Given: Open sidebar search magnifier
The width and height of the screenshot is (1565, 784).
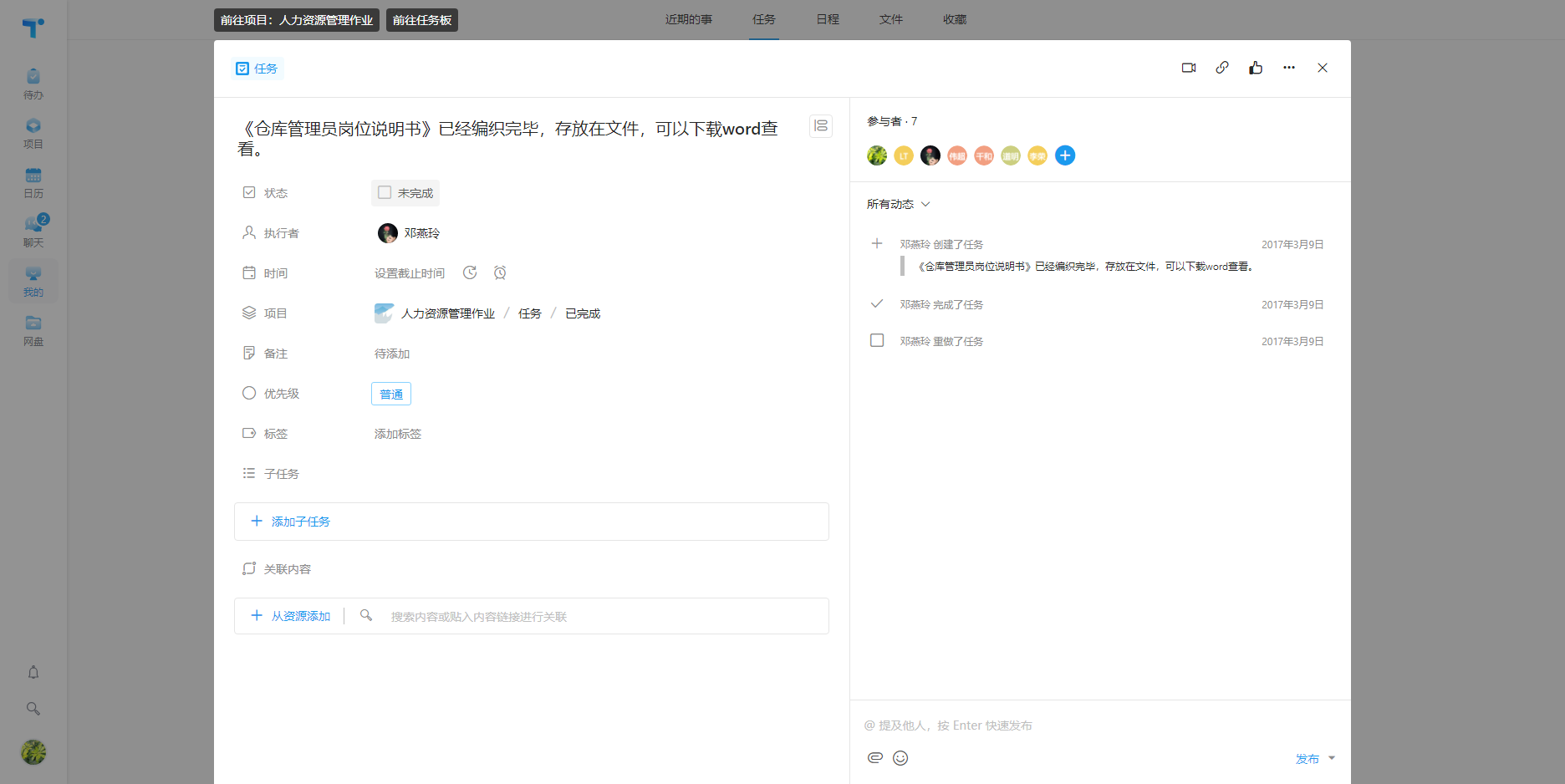Looking at the screenshot, I should (33, 709).
